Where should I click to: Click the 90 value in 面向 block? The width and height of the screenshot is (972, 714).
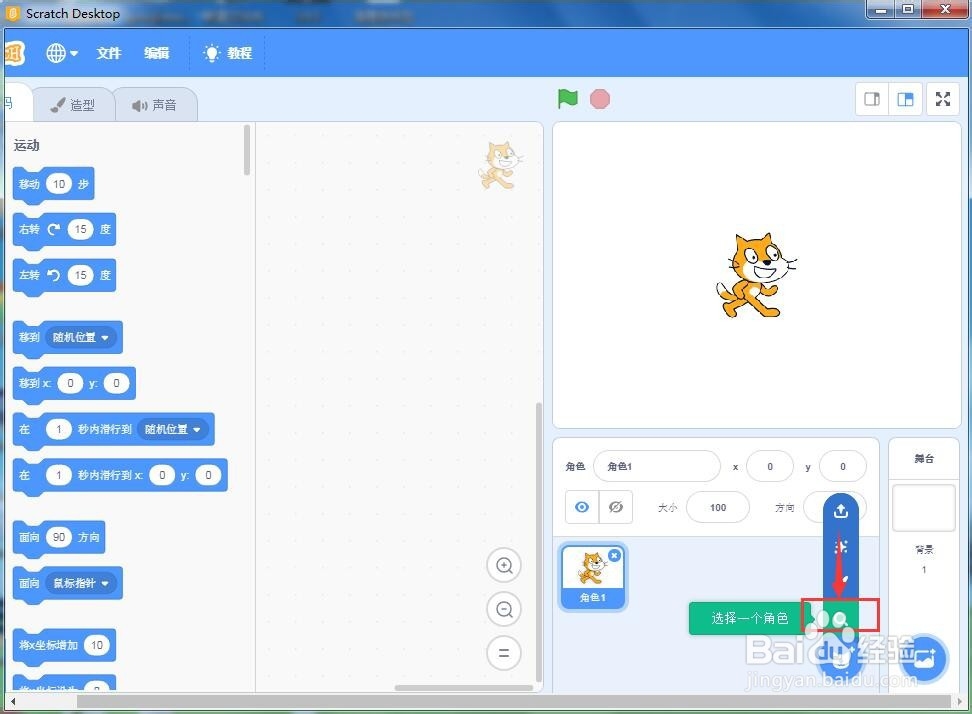(59, 537)
